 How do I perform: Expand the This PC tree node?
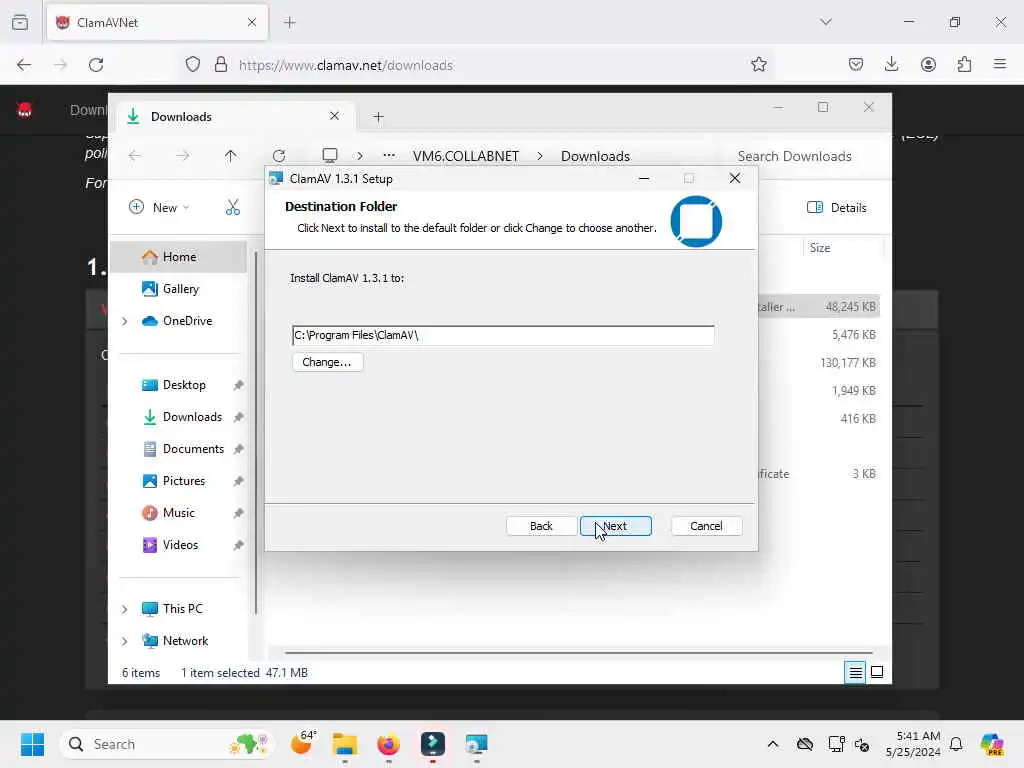(124, 609)
